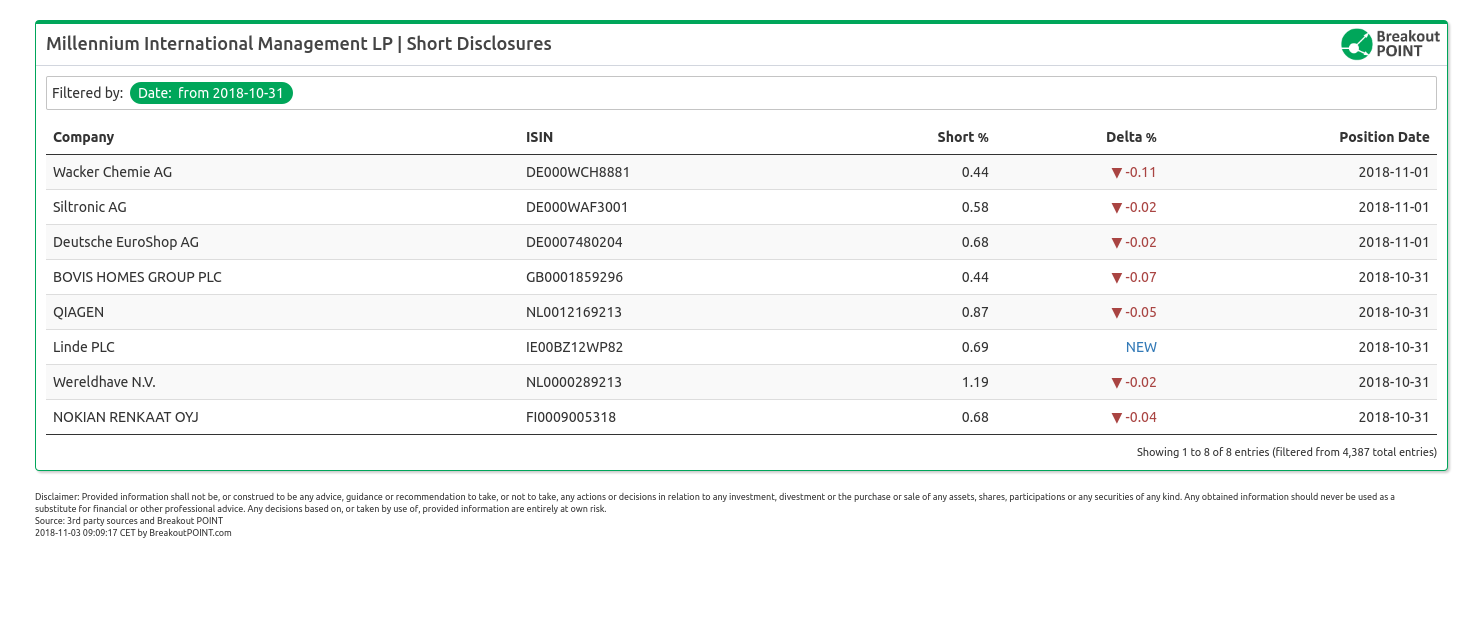Click the down arrow in Nokian Renkaat row

[1117, 417]
